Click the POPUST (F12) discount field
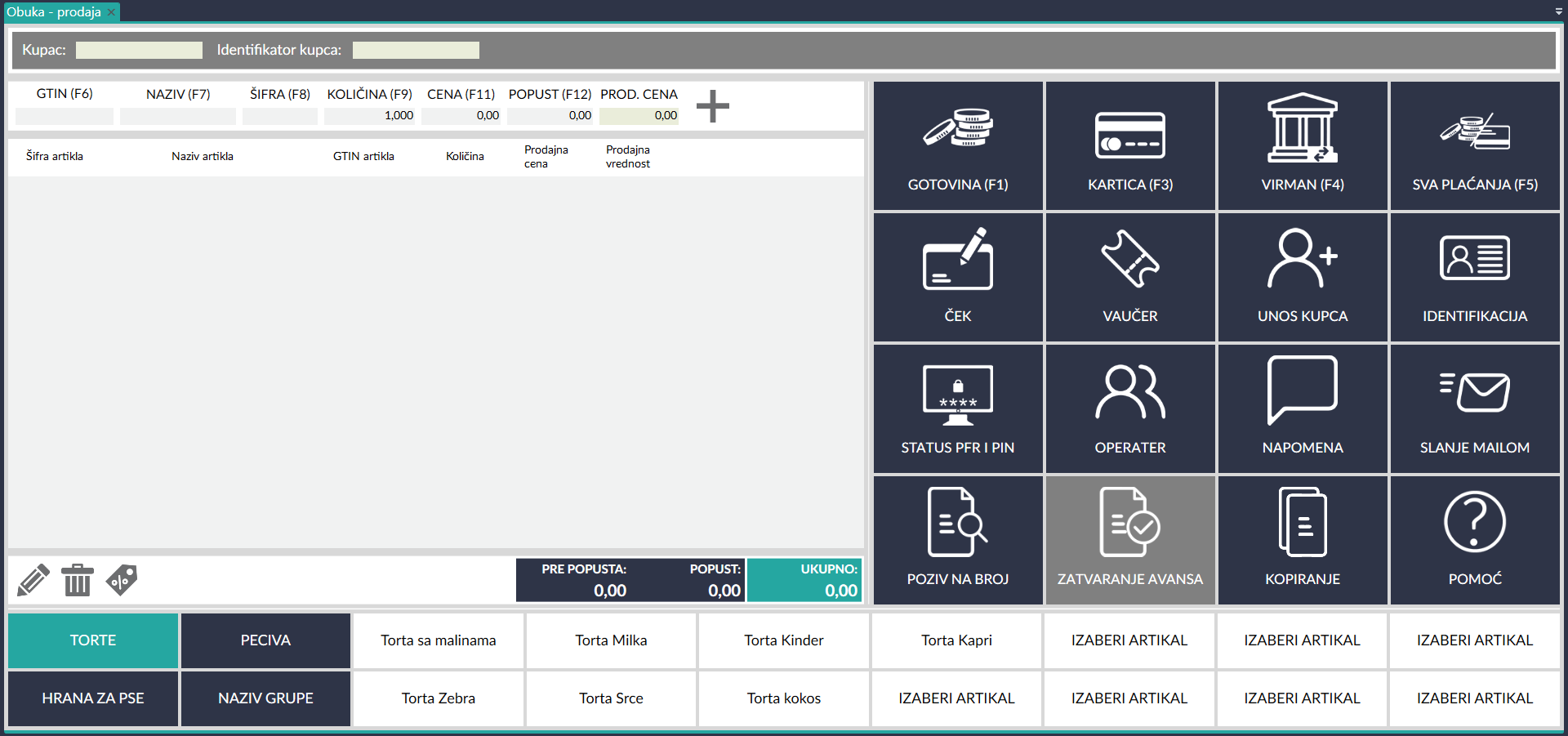Image resolution: width=1568 pixels, height=736 pixels. pos(550,115)
